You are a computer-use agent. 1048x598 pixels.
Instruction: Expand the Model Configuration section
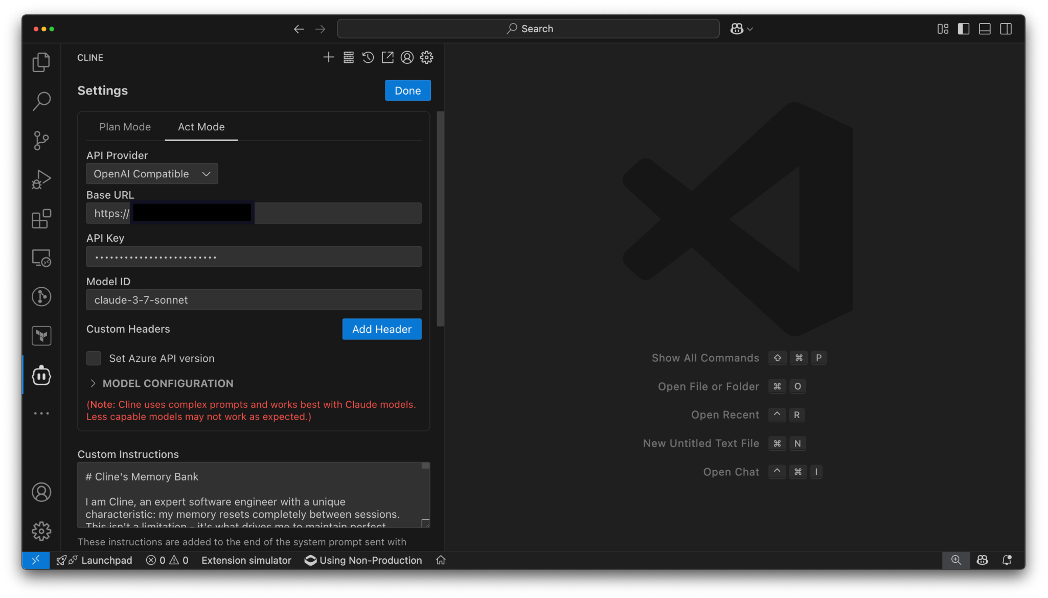coord(160,383)
